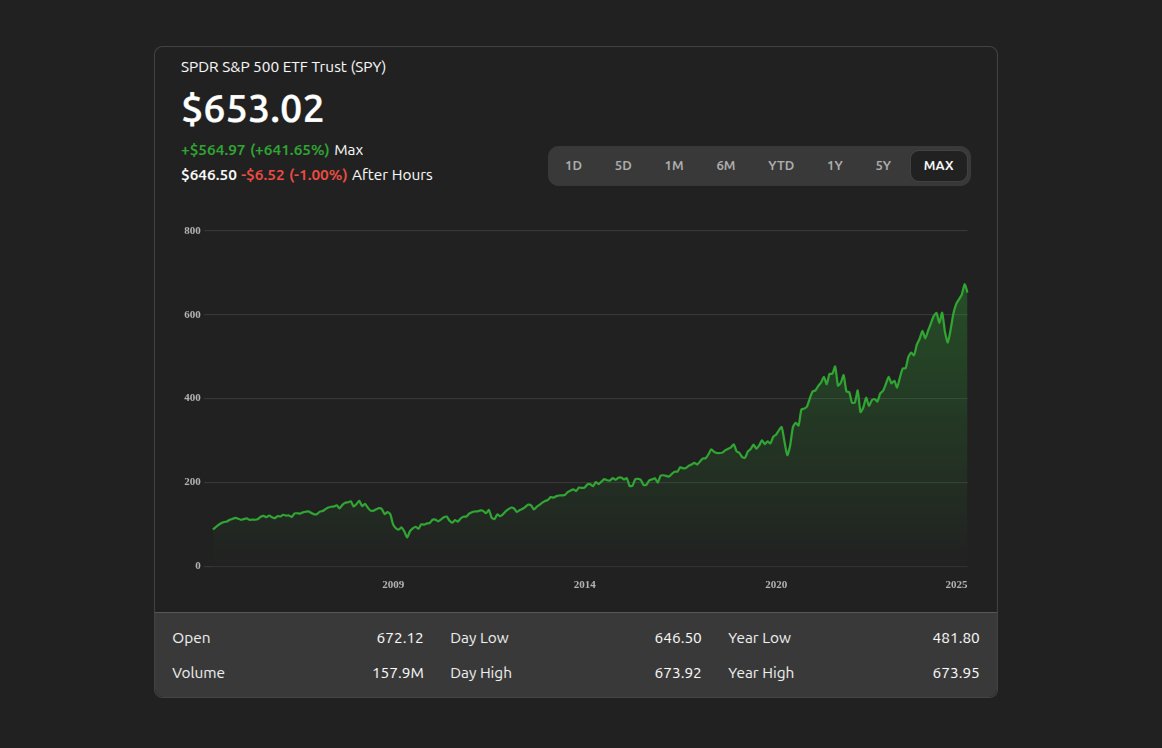
Task: Click the +$564.97 (+641.65%) gain text
Action: (x=255, y=150)
